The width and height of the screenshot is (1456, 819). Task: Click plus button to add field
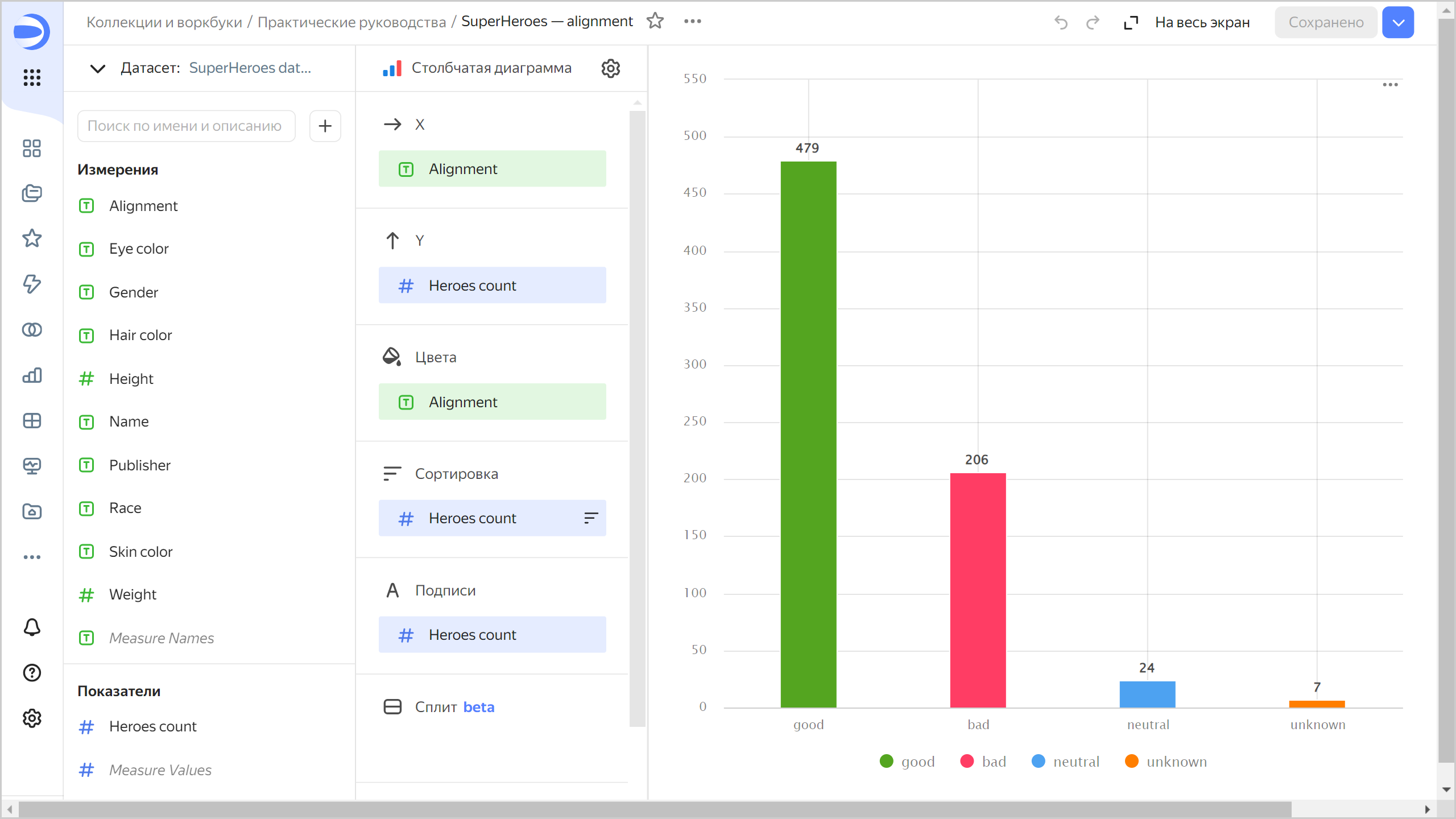(x=325, y=126)
